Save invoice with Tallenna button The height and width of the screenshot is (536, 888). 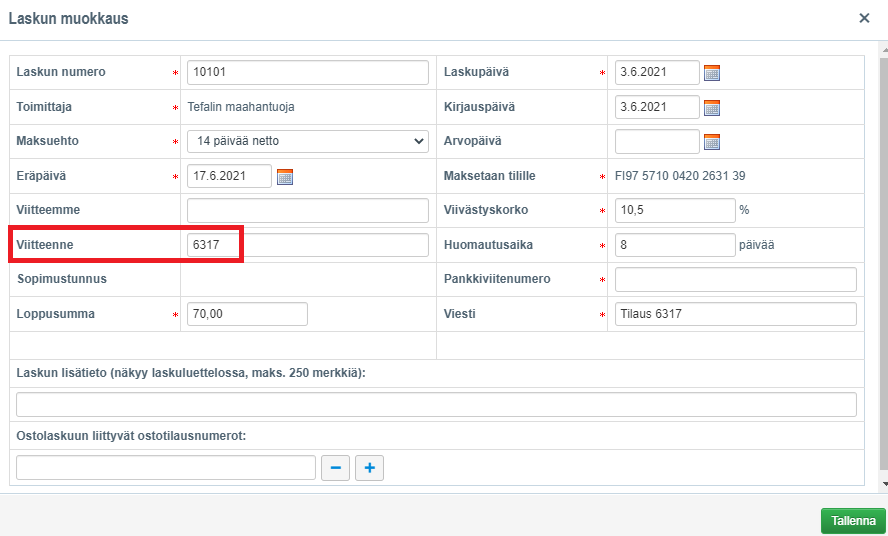pyautogui.click(x=853, y=521)
